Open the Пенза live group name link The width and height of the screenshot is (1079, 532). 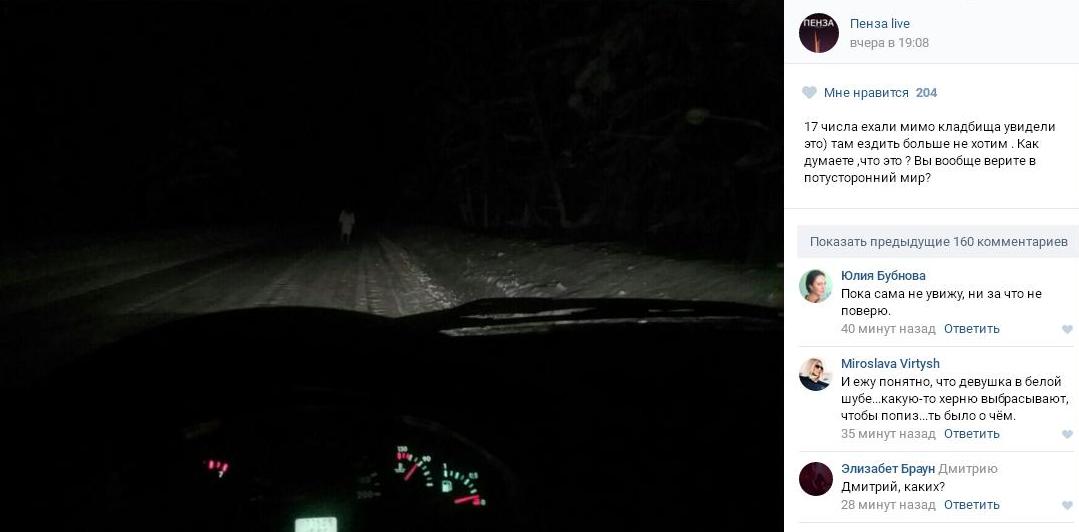pos(879,23)
